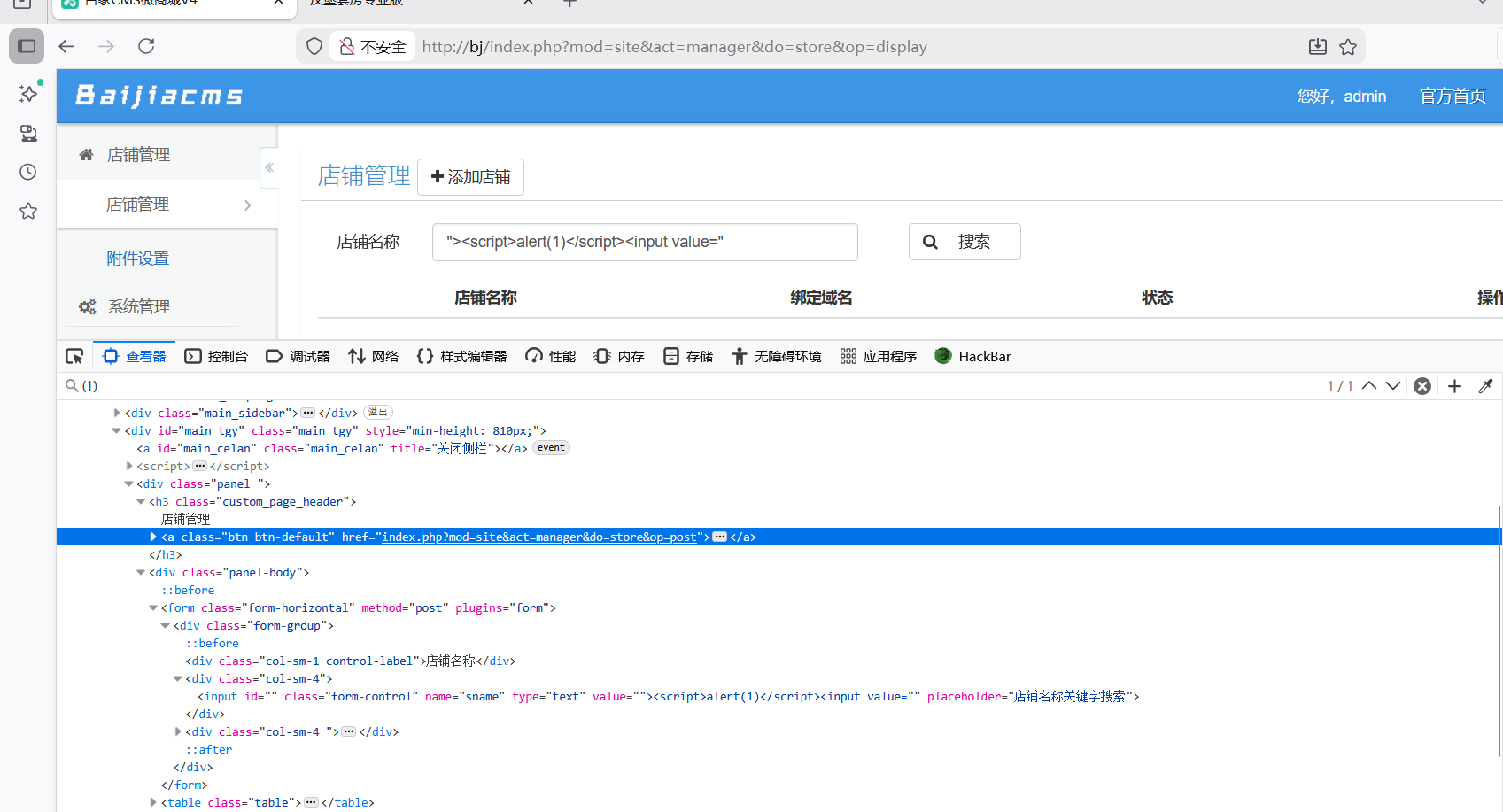Bookmark this page with the star
Image resolution: width=1503 pixels, height=812 pixels.
click(1348, 47)
